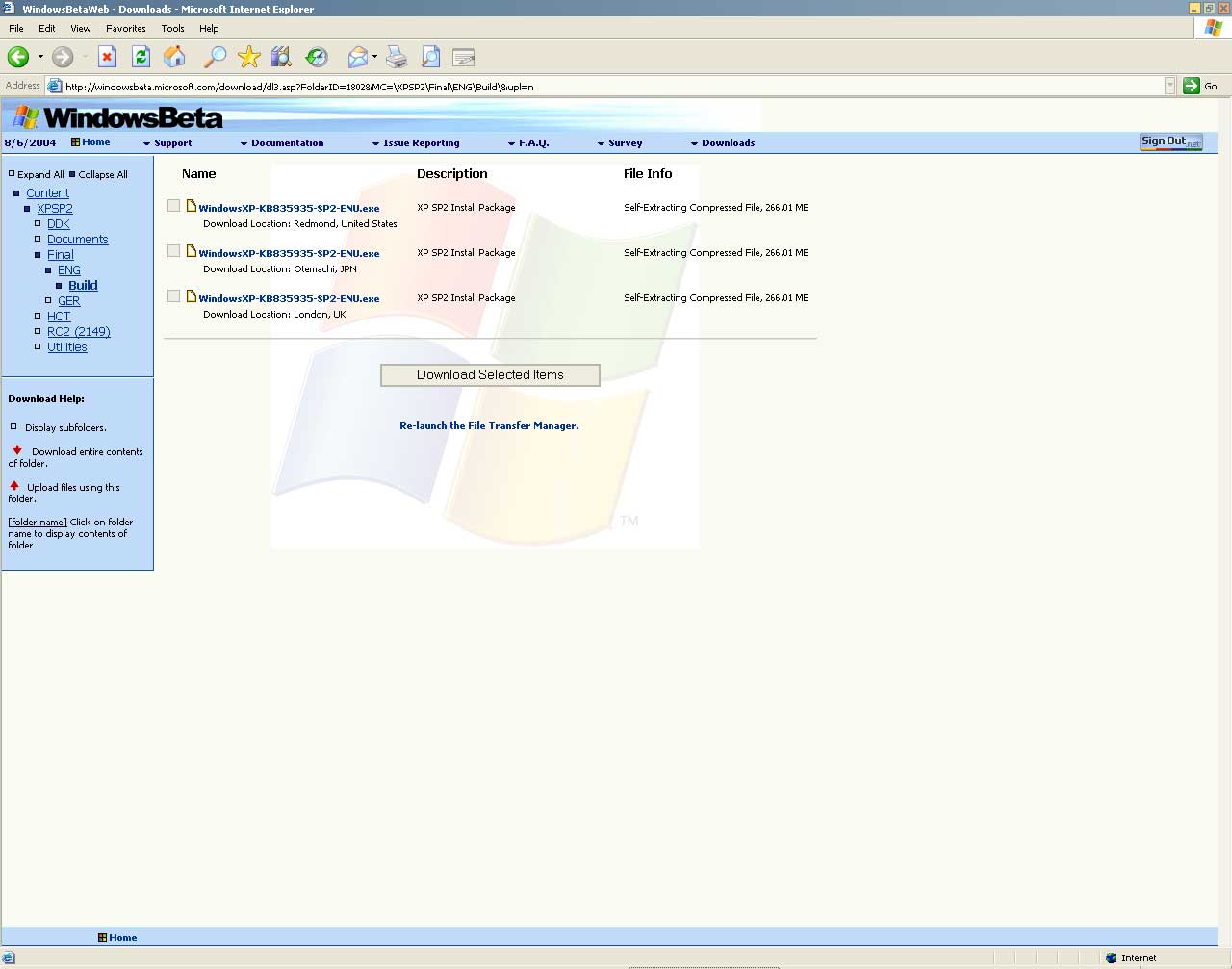This screenshot has width=1232, height=969.
Task: Open the ENG folder link
Action: point(69,270)
